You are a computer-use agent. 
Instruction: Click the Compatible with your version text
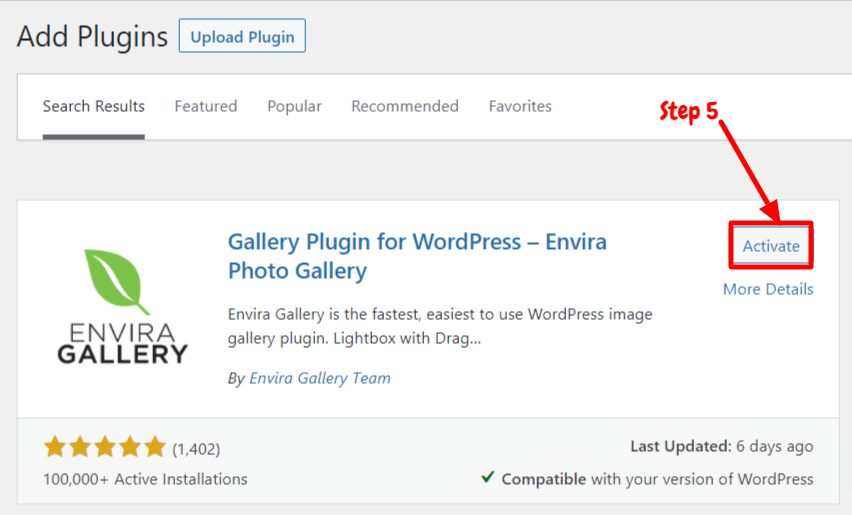[657, 479]
